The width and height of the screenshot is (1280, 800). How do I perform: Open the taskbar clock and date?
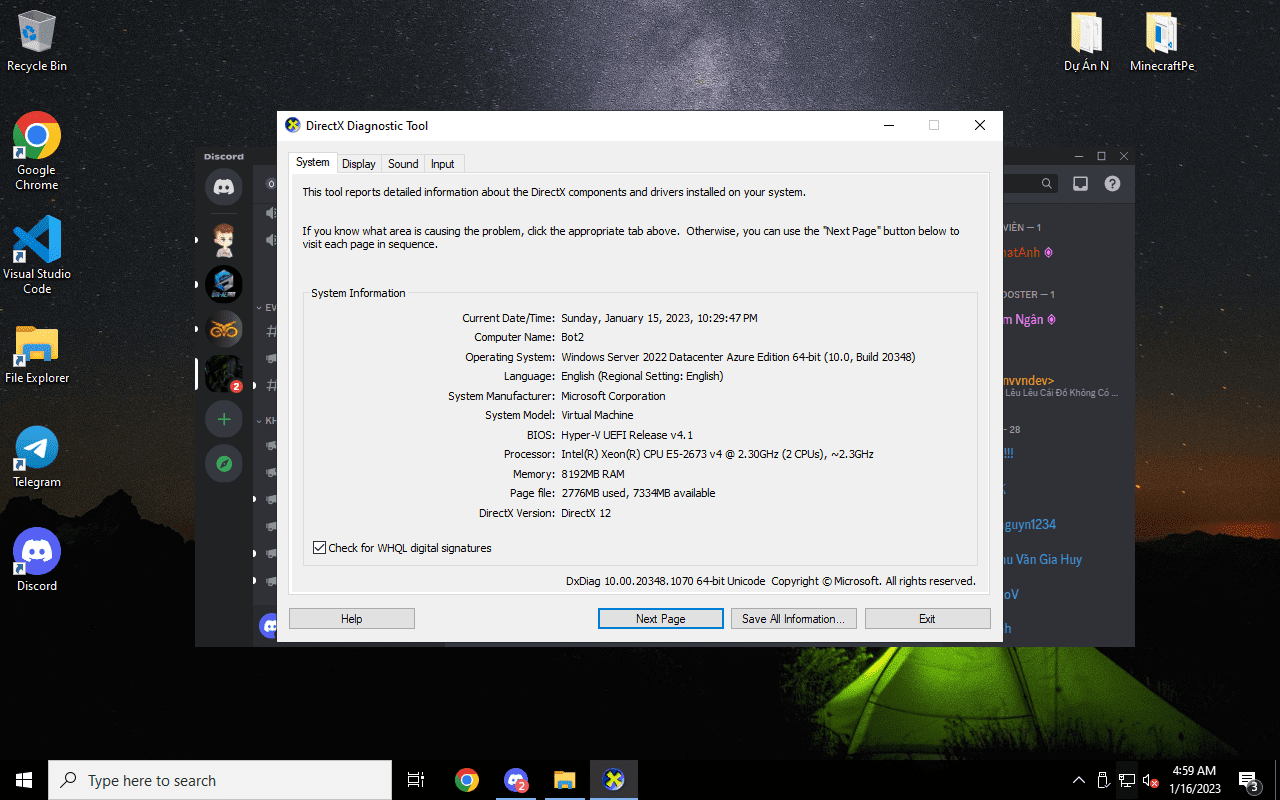[x=1193, y=780]
